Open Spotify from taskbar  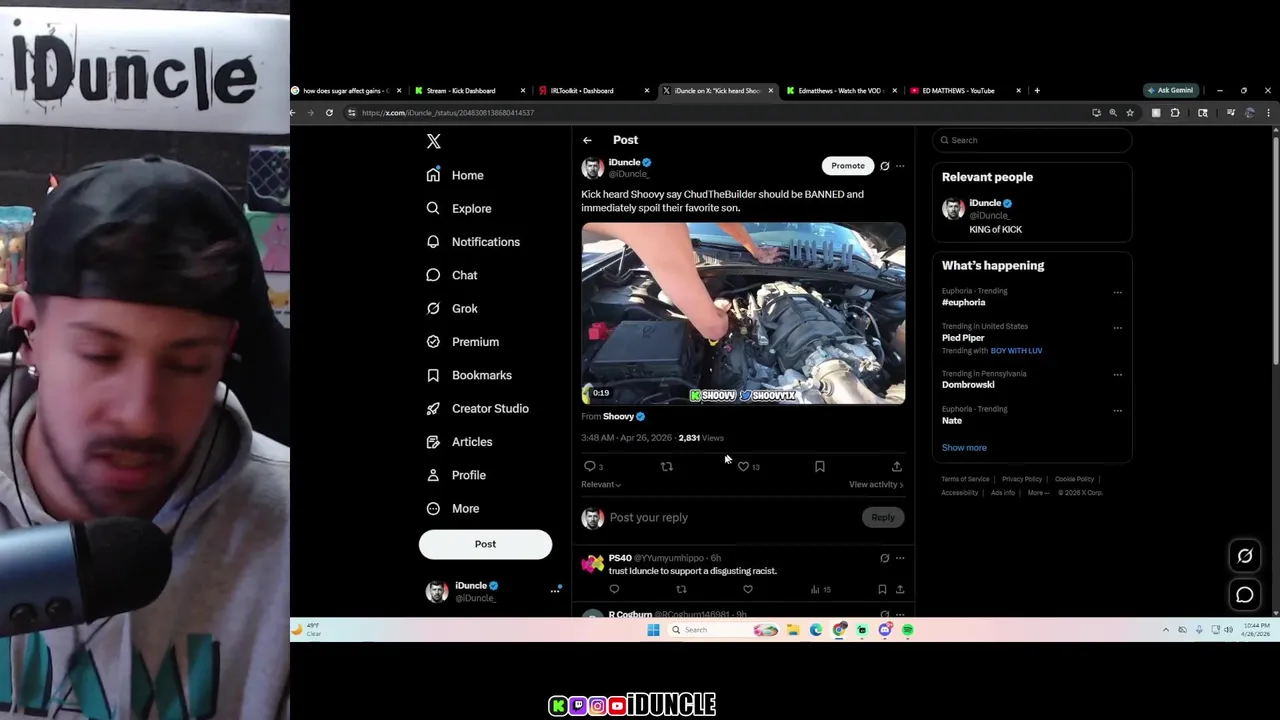908,630
